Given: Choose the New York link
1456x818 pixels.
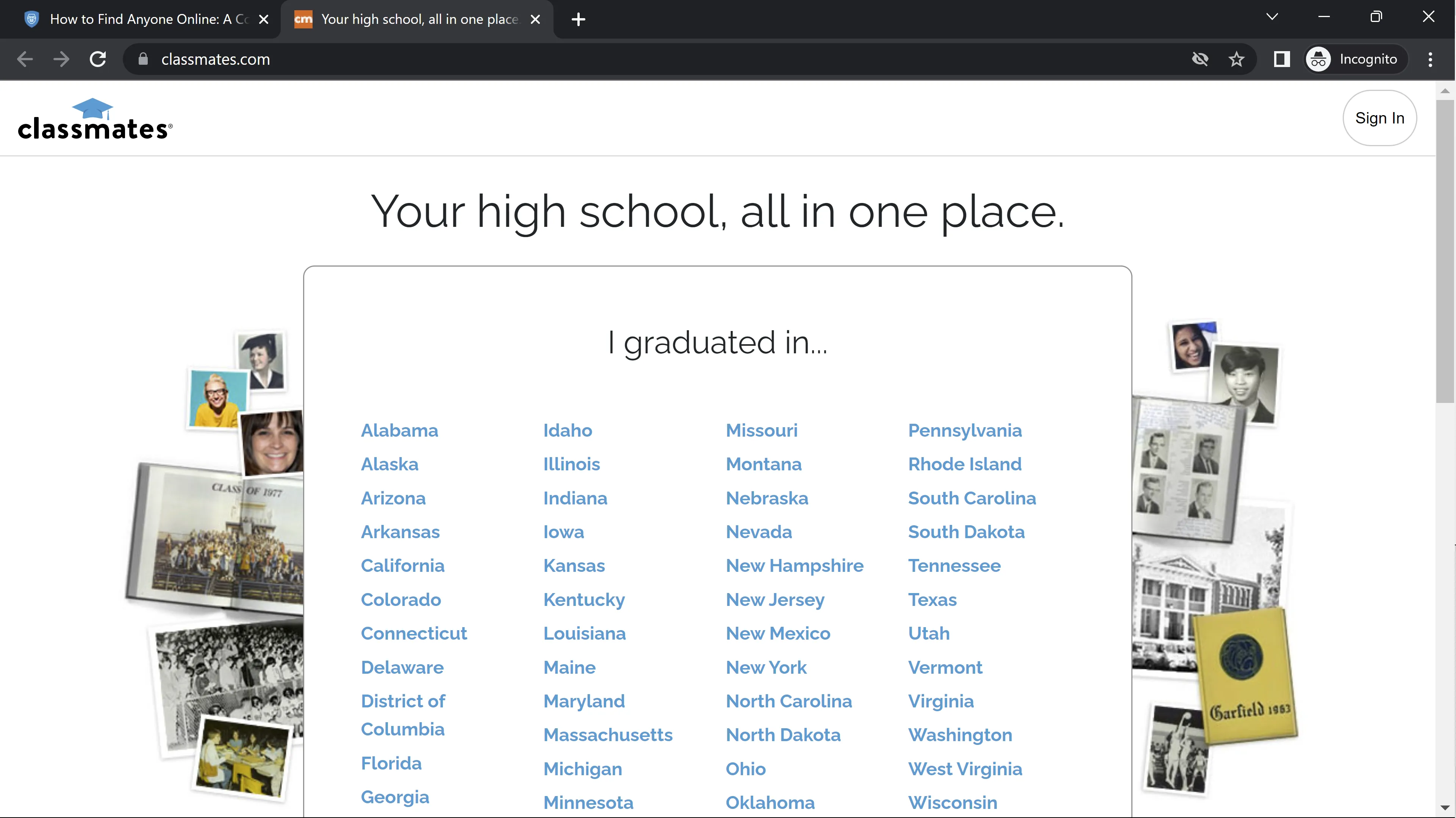Looking at the screenshot, I should [766, 667].
